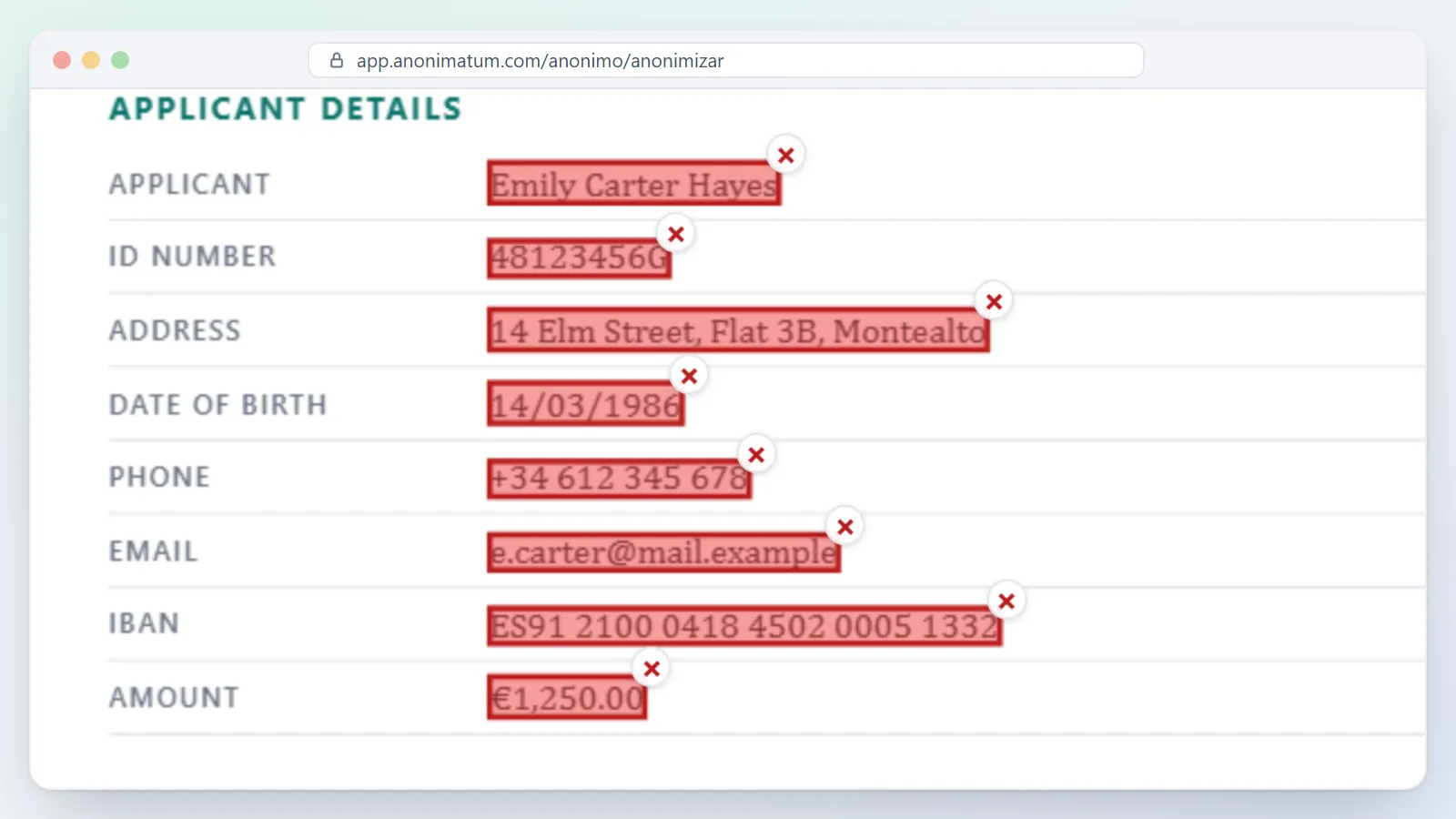
Task: Click the red window close dot
Action: click(62, 60)
